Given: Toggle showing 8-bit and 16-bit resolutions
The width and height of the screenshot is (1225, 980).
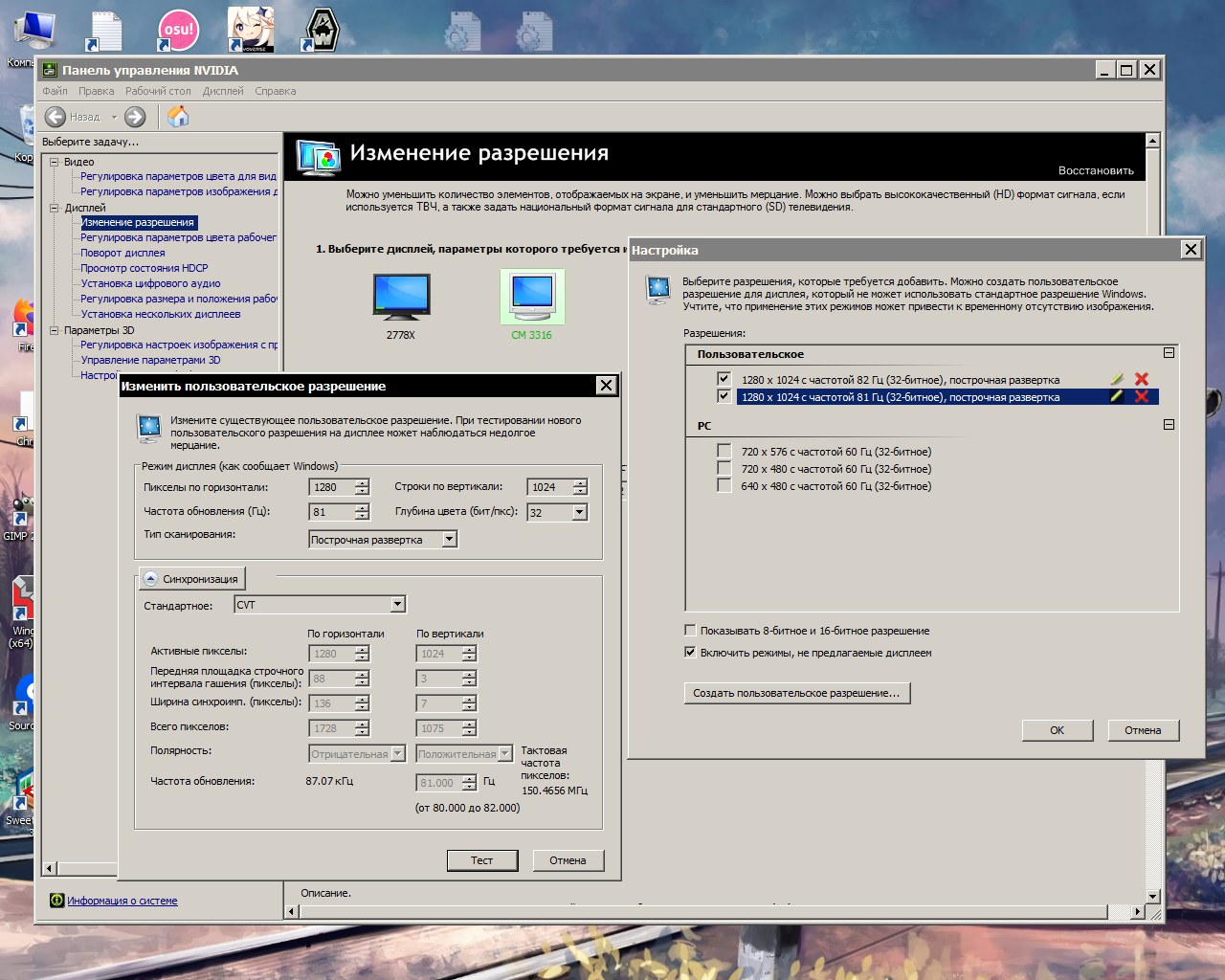Looking at the screenshot, I should point(691,631).
